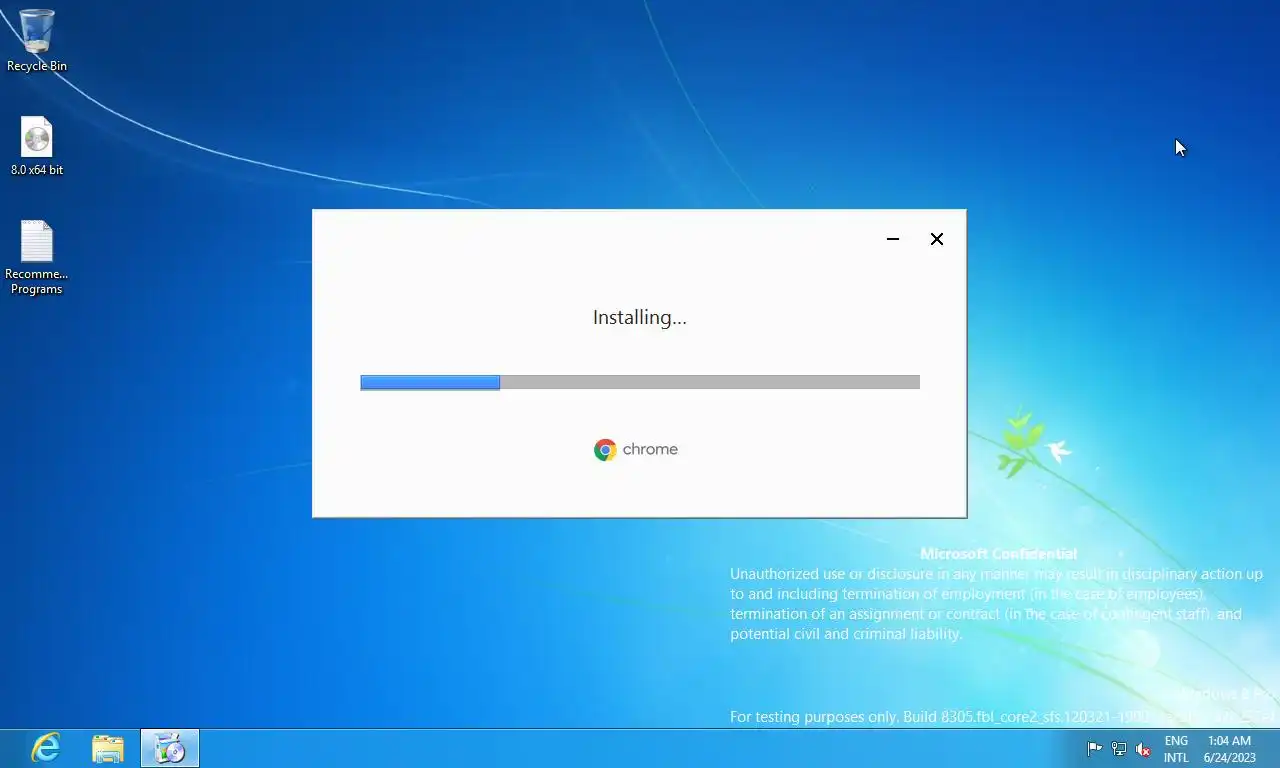Open the clock showing 1:04 AM
The width and height of the screenshot is (1280, 768).
(x=1229, y=749)
